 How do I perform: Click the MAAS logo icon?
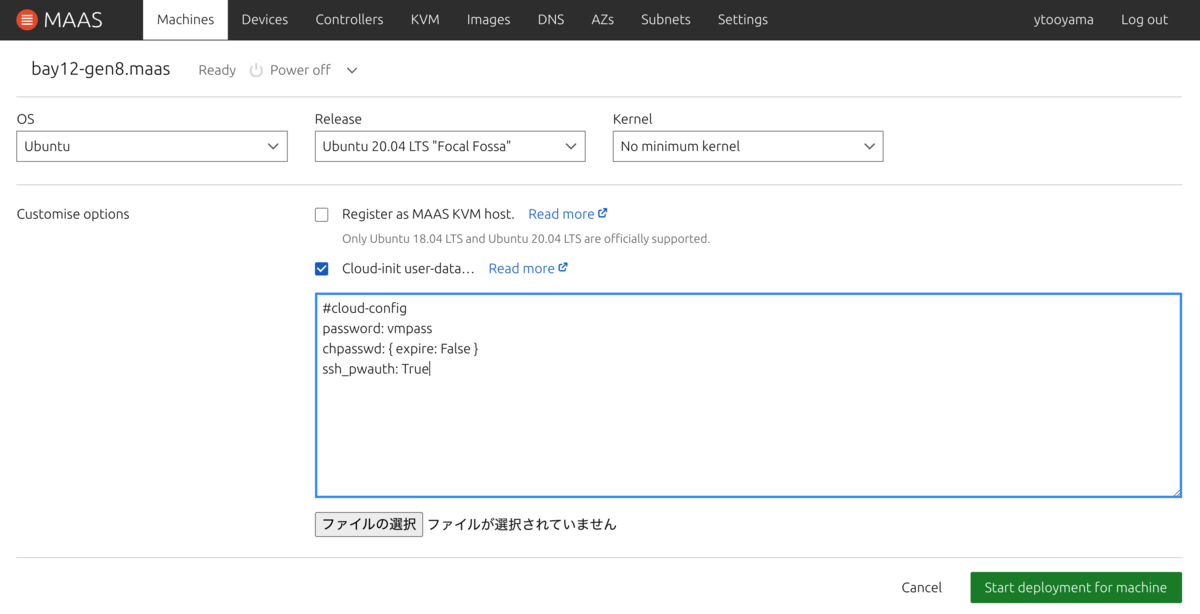pyautogui.click(x=27, y=20)
